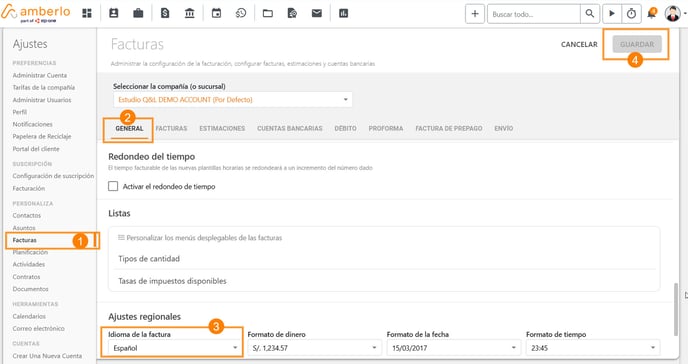Screen dimensions: 688x364
Task: Switch to the DÉBITO tab
Action: [345, 128]
